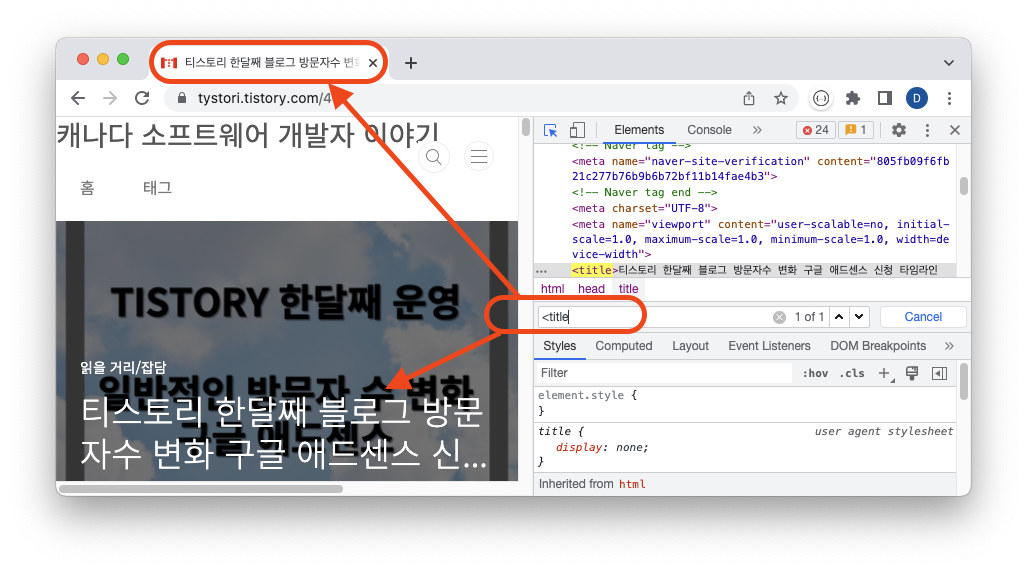
Task: Cancel the DOM search
Action: [x=923, y=317]
